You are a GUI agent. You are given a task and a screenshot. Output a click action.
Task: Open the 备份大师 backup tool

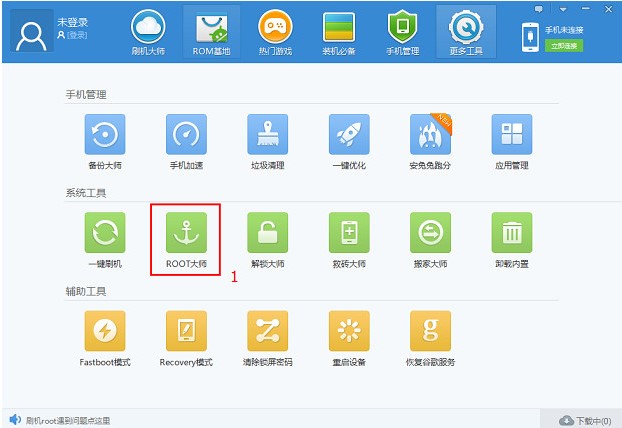pyautogui.click(x=105, y=135)
